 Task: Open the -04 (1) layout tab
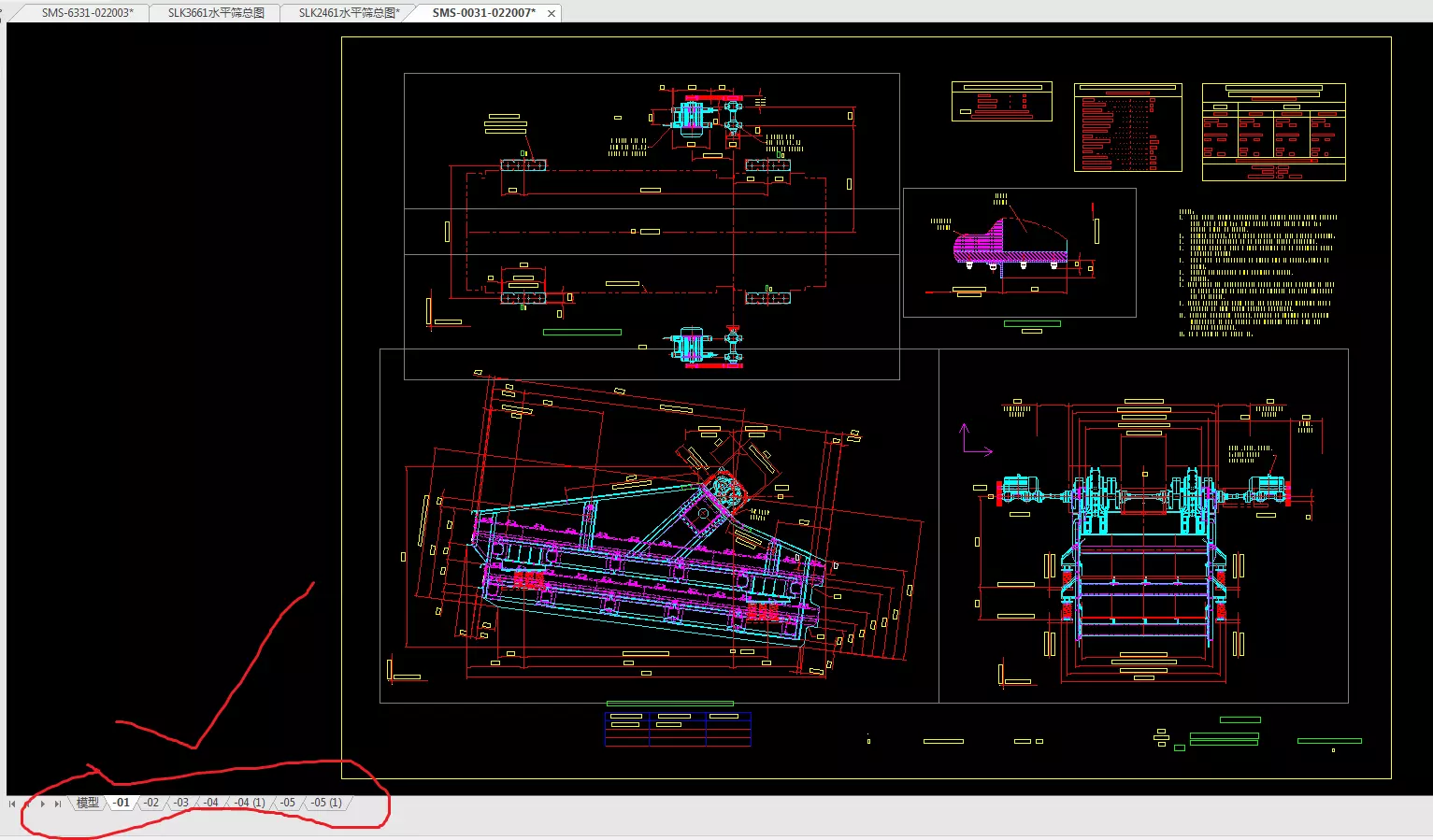(x=249, y=803)
